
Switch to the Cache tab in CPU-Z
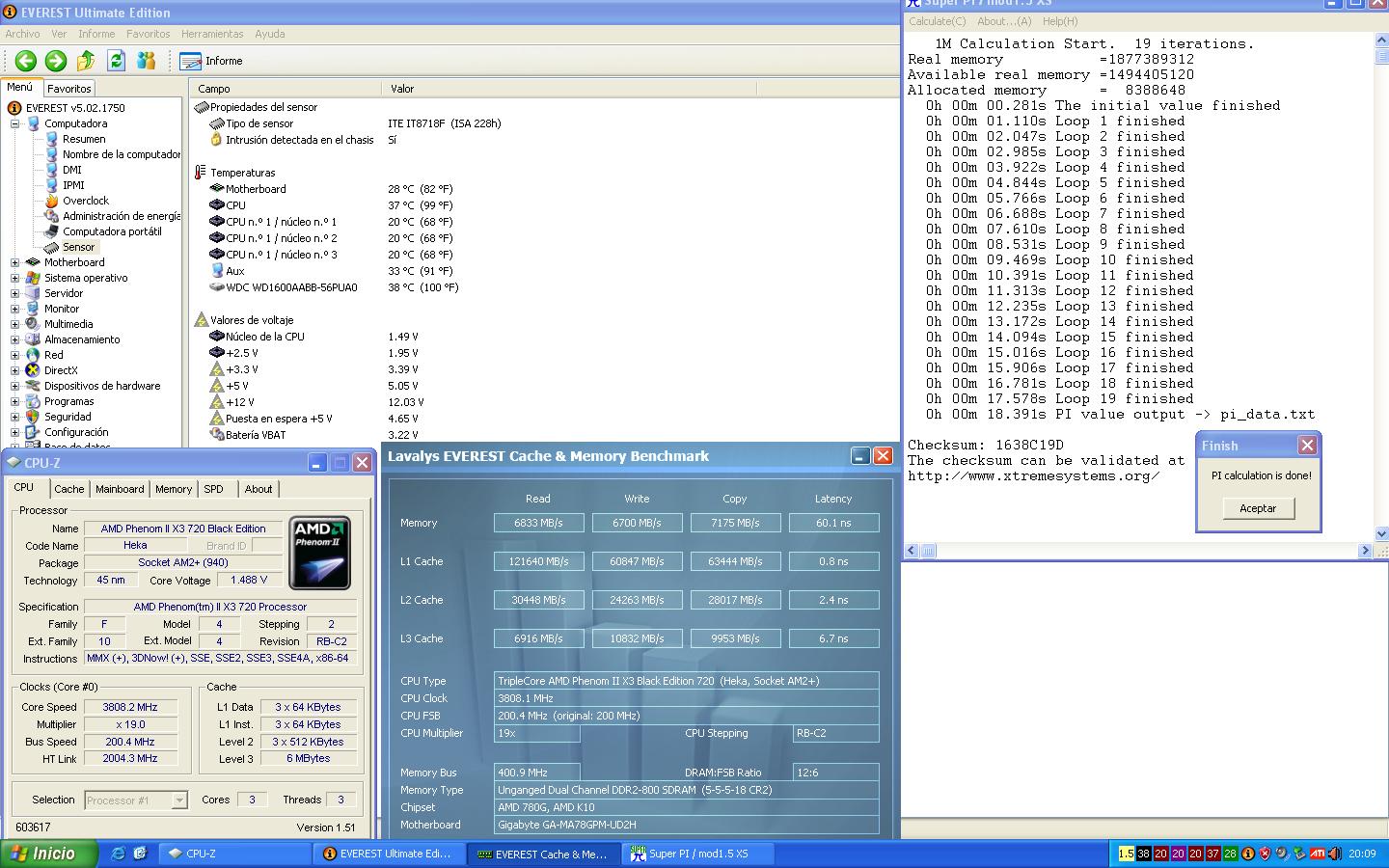pyautogui.click(x=68, y=489)
